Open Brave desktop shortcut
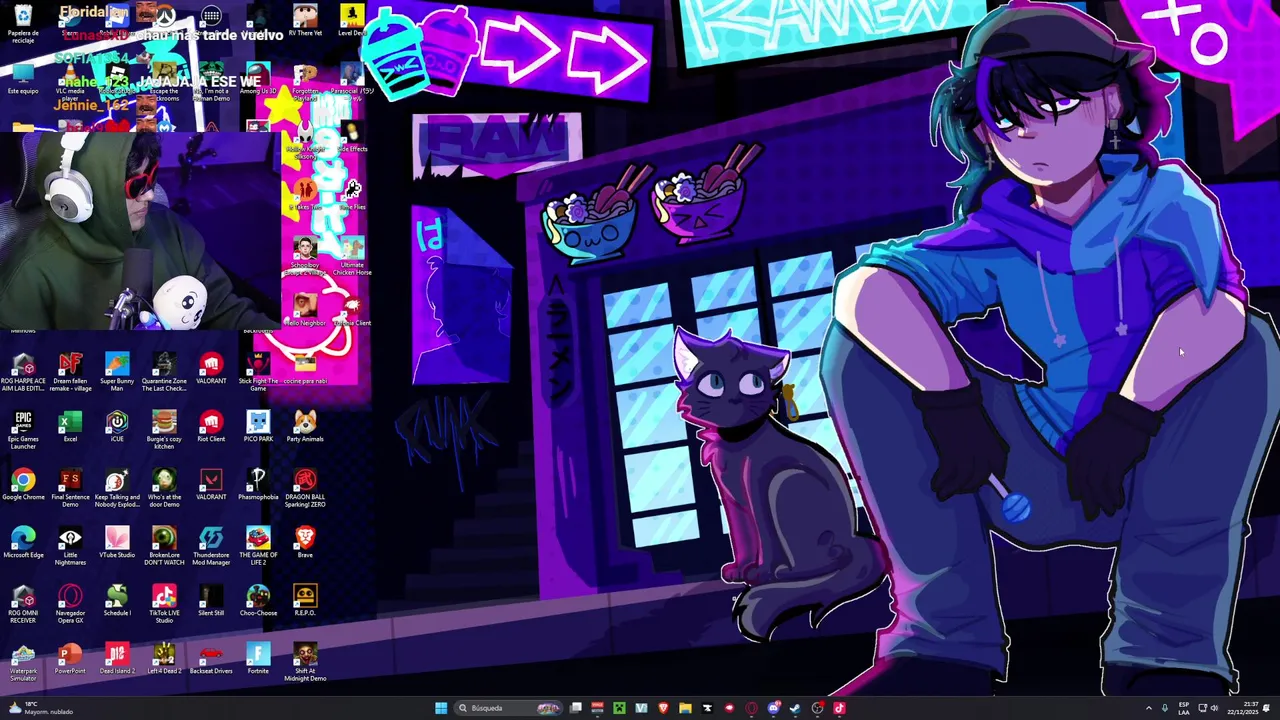Screen dimensions: 1280x720 pyautogui.click(x=305, y=543)
